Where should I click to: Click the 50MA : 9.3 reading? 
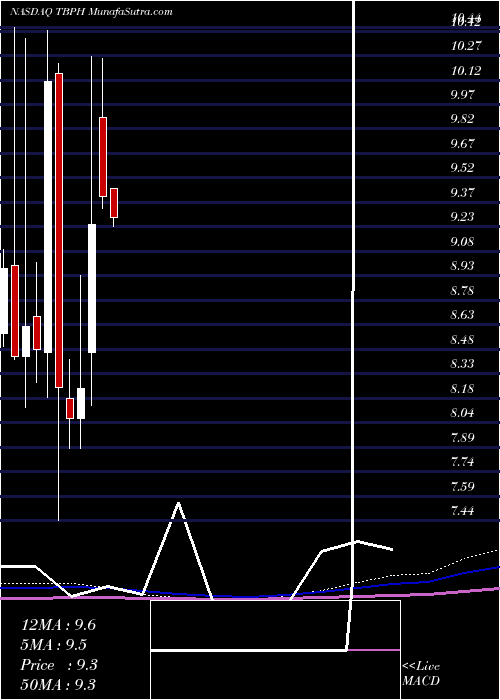point(58,684)
